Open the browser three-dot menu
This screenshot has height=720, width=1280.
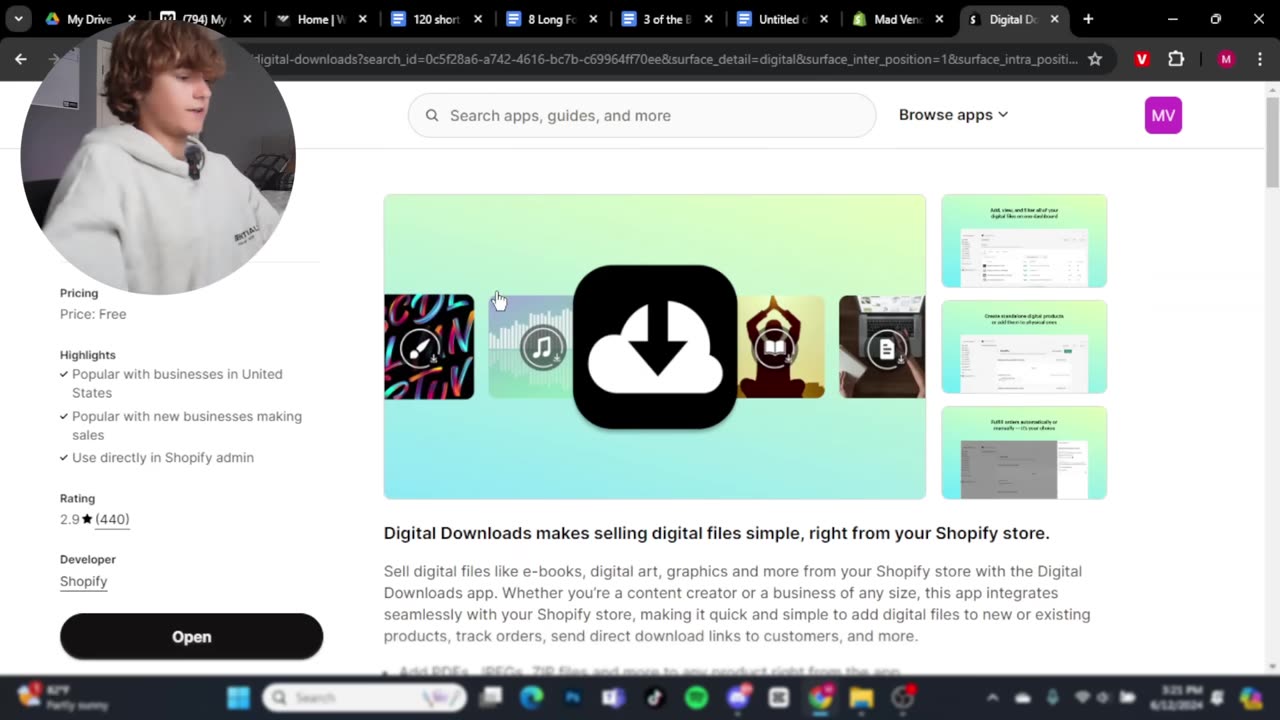1259,59
